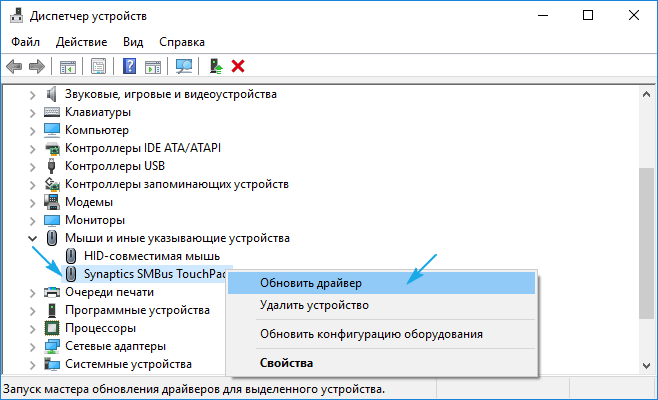Select the Контроллеры USB label
Viewport: 658px width, 400px height.
click(115, 166)
